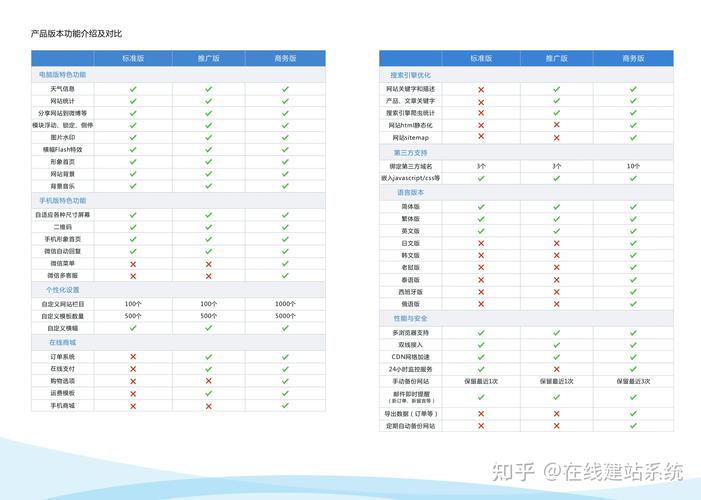
Task: Click the 手机版特色功能 section heading
Action: tap(63, 201)
